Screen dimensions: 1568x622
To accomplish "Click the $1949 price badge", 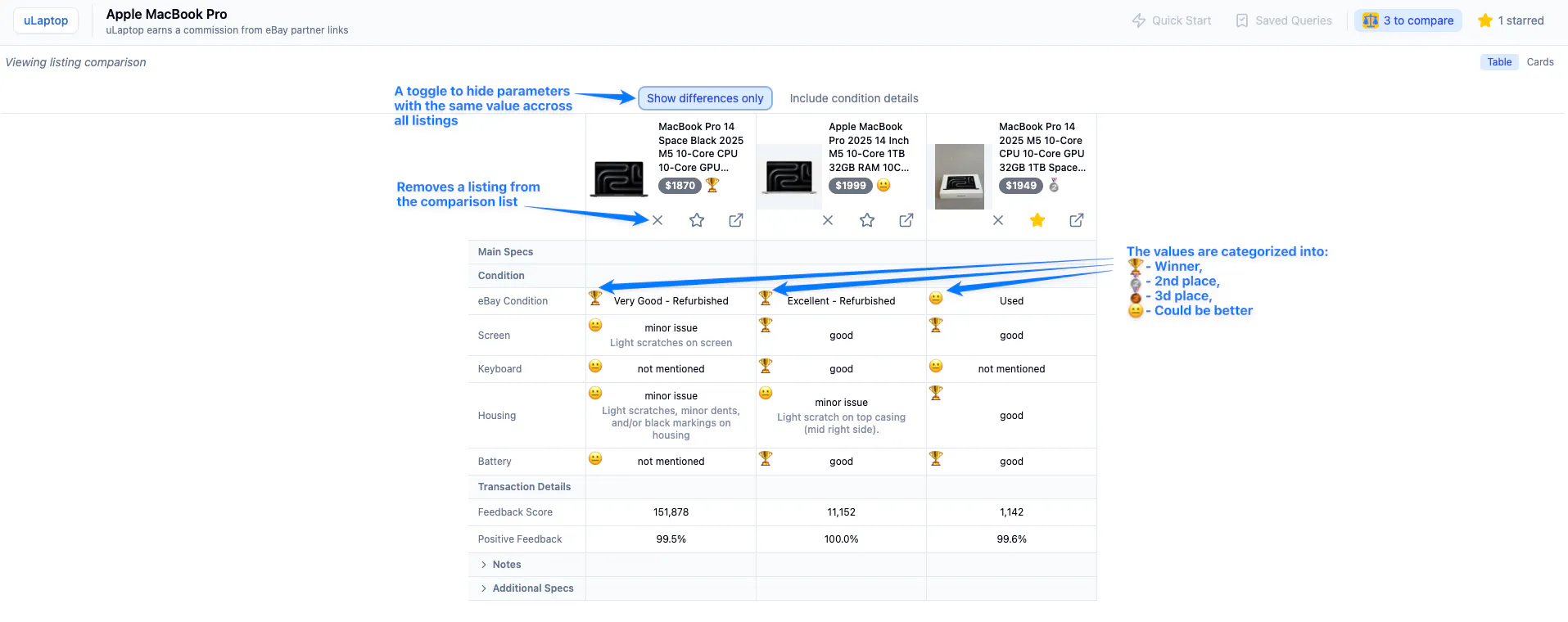I will pyautogui.click(x=1020, y=186).
